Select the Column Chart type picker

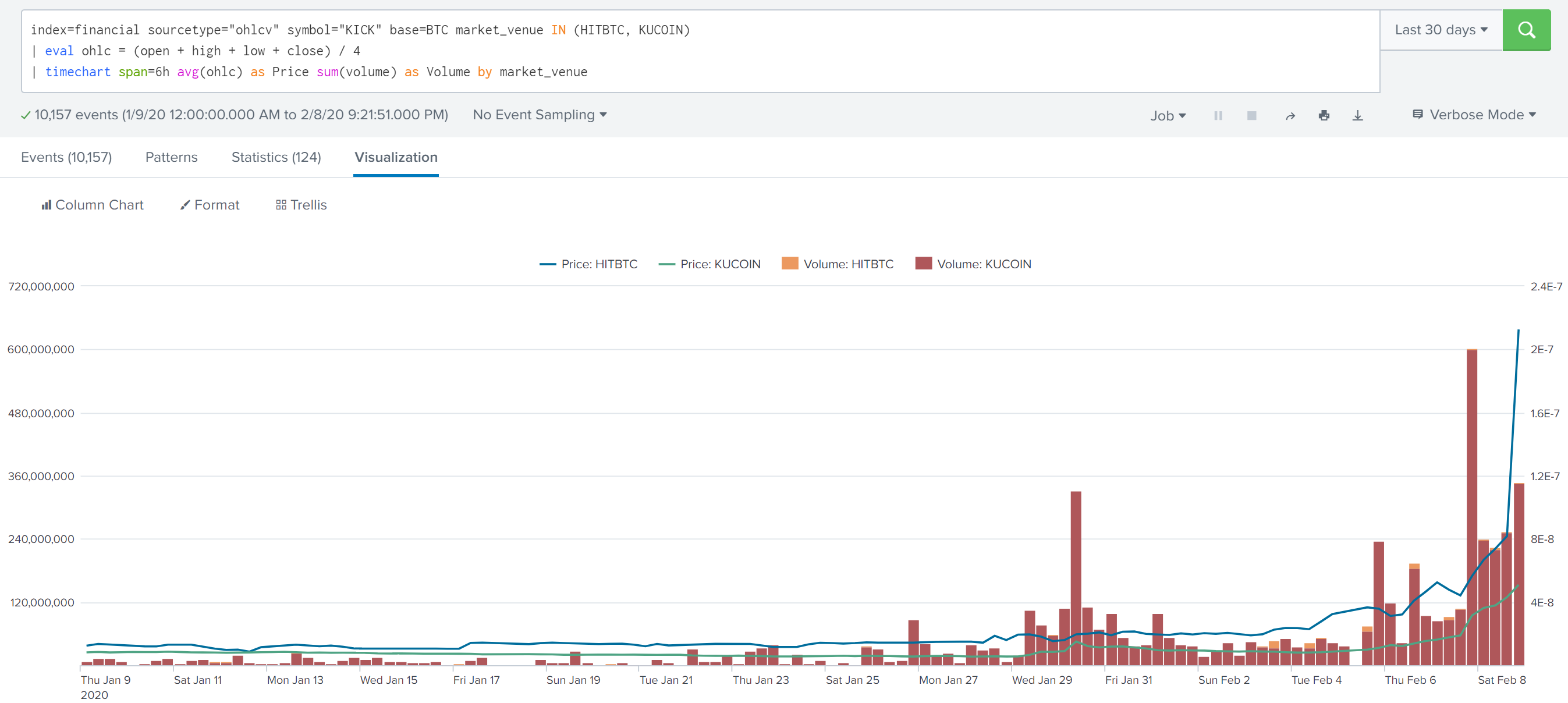tap(92, 204)
